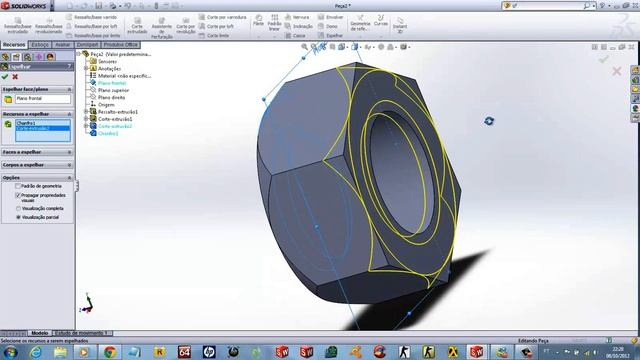Select the Casca tool
The image size is (640, 360).
pos(295,36)
